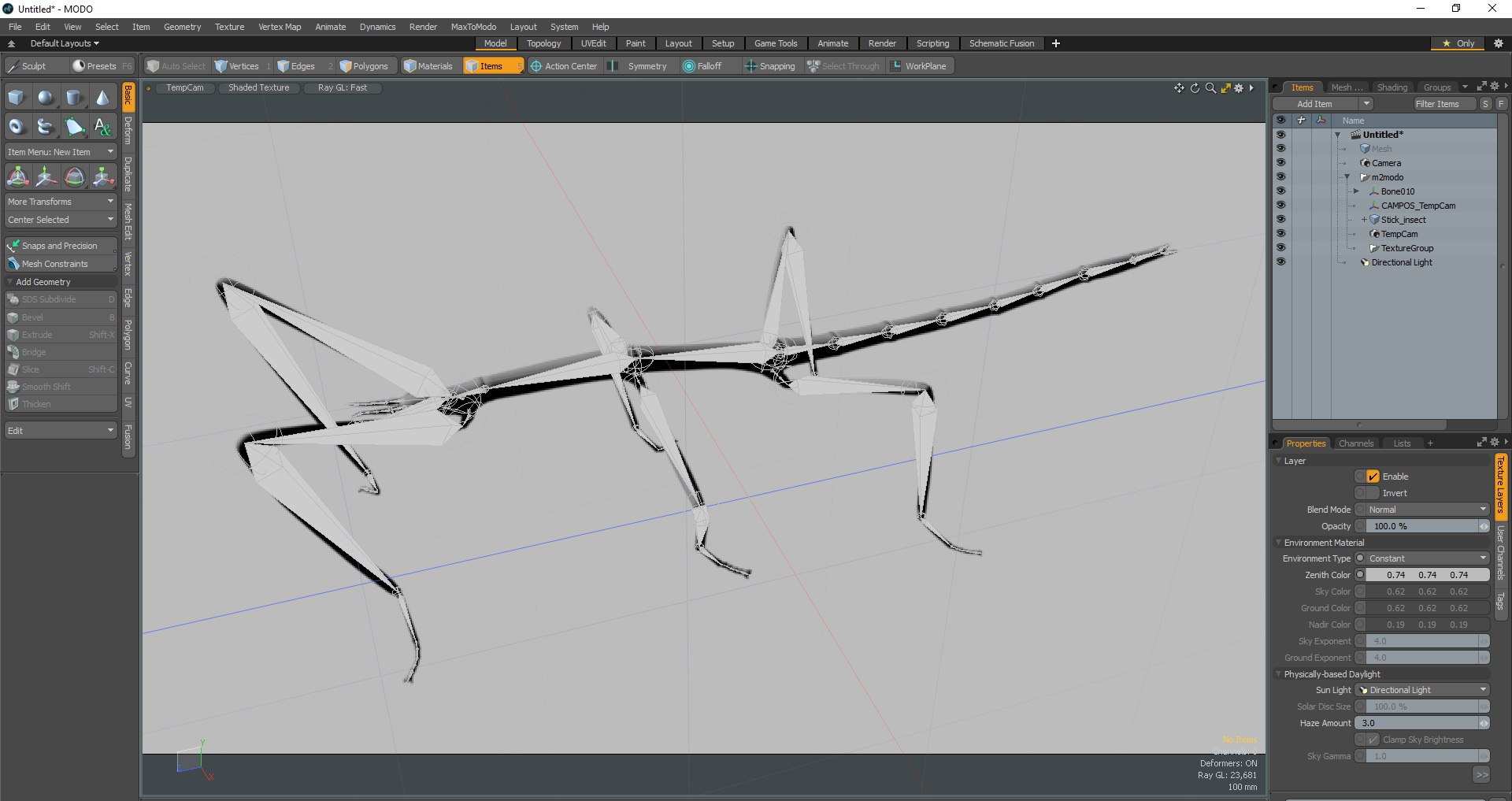
Task: Click the viewport rotate view icon
Action: (x=1195, y=88)
